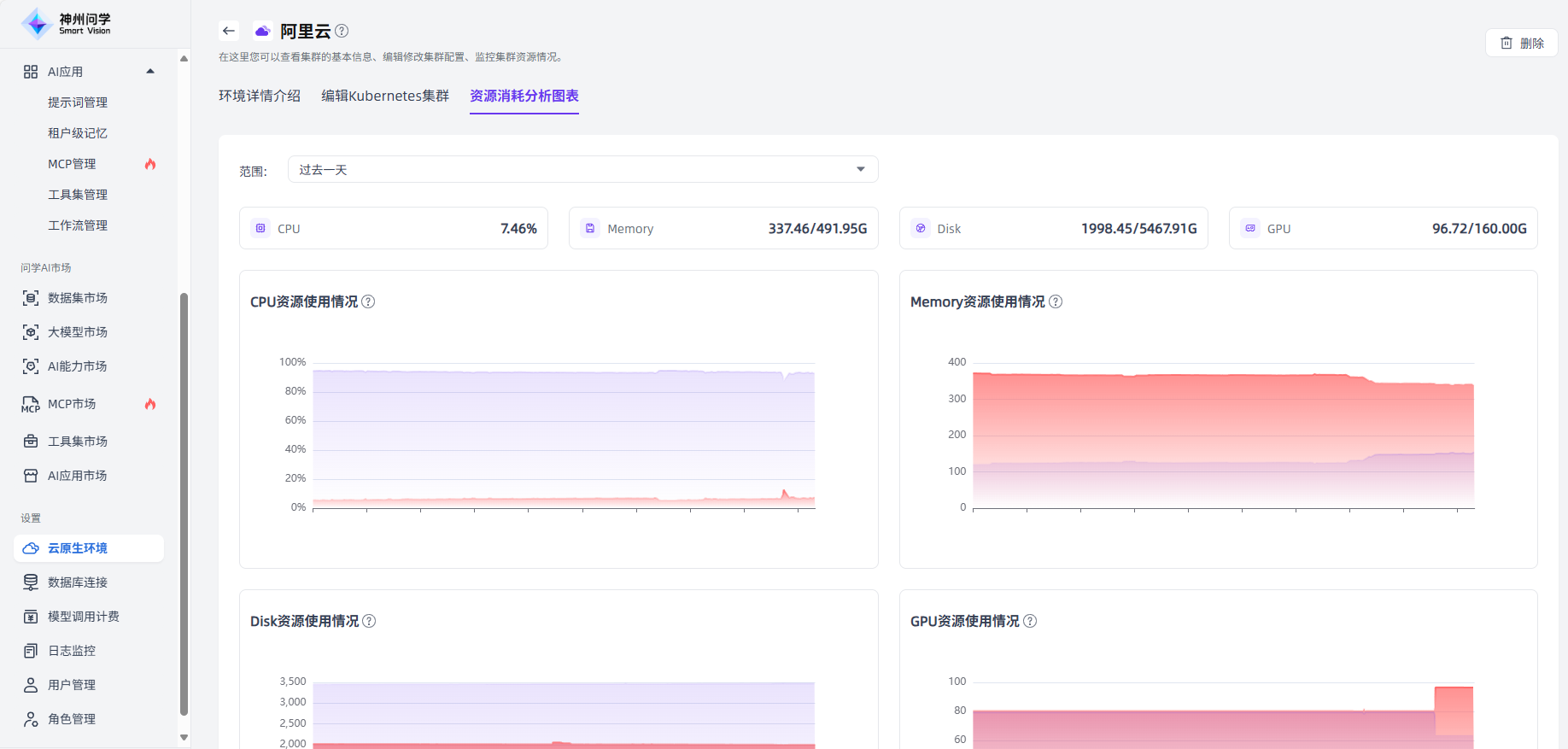The width and height of the screenshot is (1568, 749).
Task: Select the 资源消耗分析图表 tab
Action: point(524,96)
